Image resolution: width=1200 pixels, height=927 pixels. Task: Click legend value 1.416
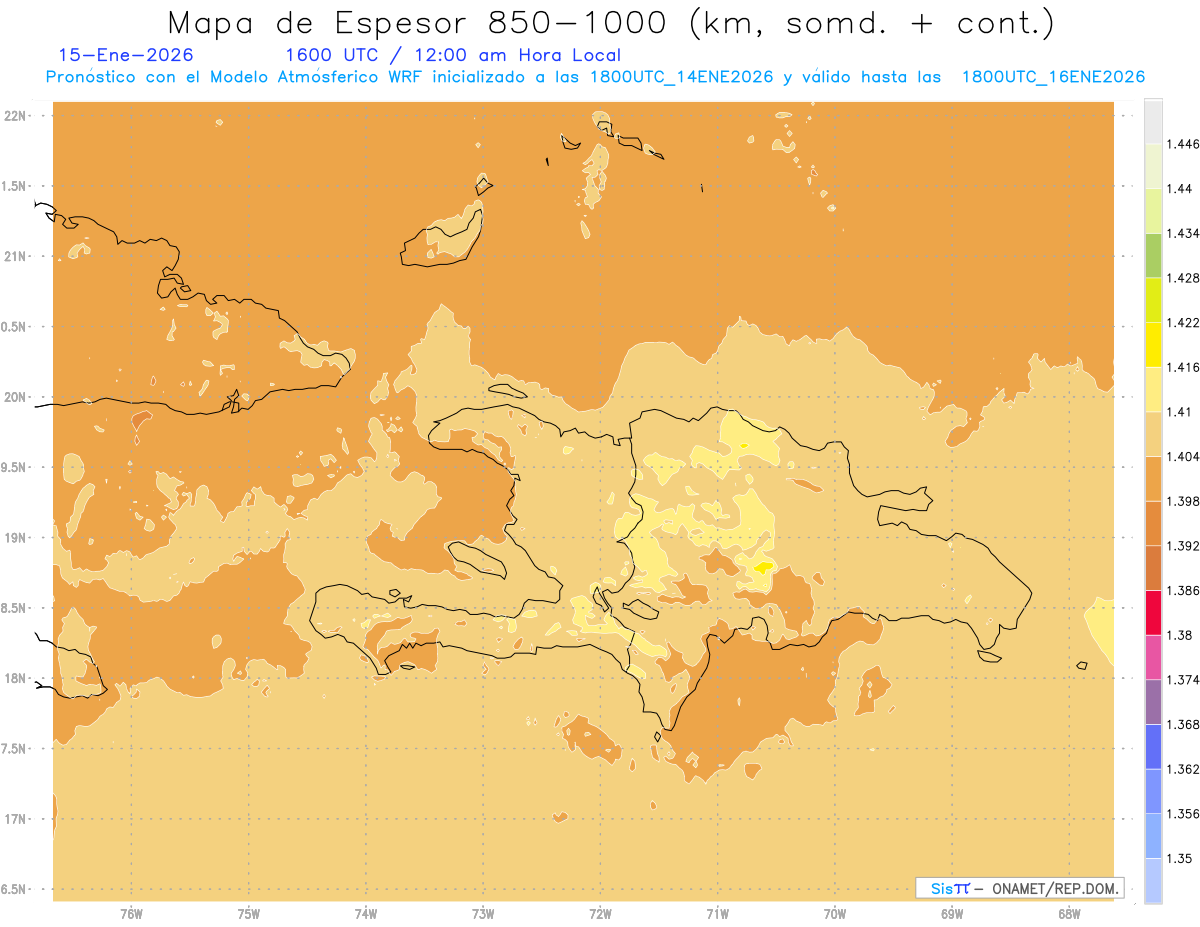click(1182, 367)
